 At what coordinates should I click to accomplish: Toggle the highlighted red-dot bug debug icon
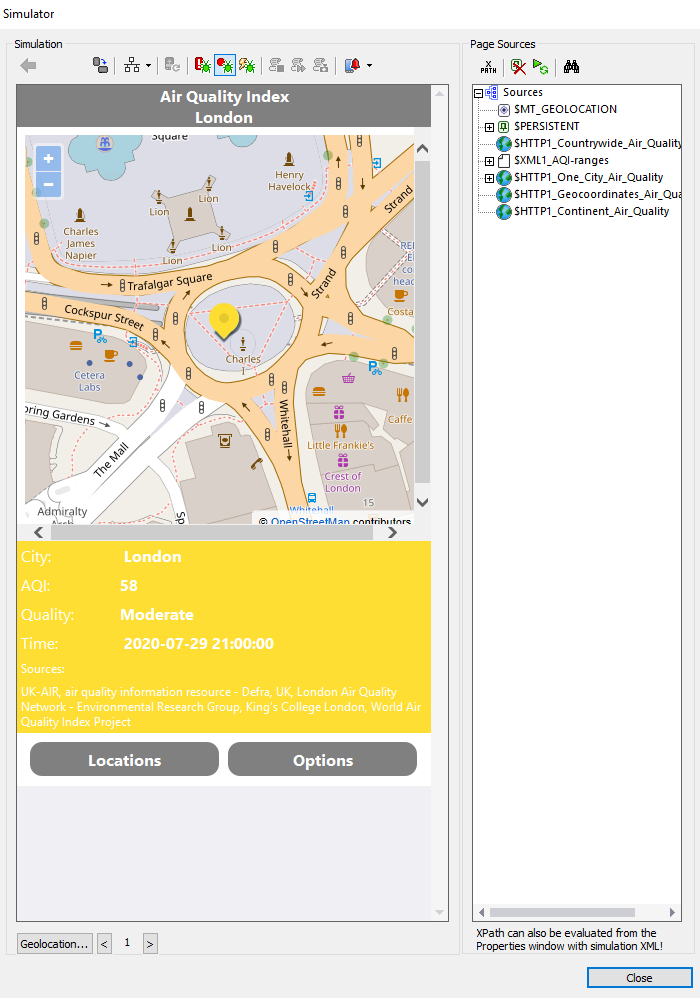224,65
